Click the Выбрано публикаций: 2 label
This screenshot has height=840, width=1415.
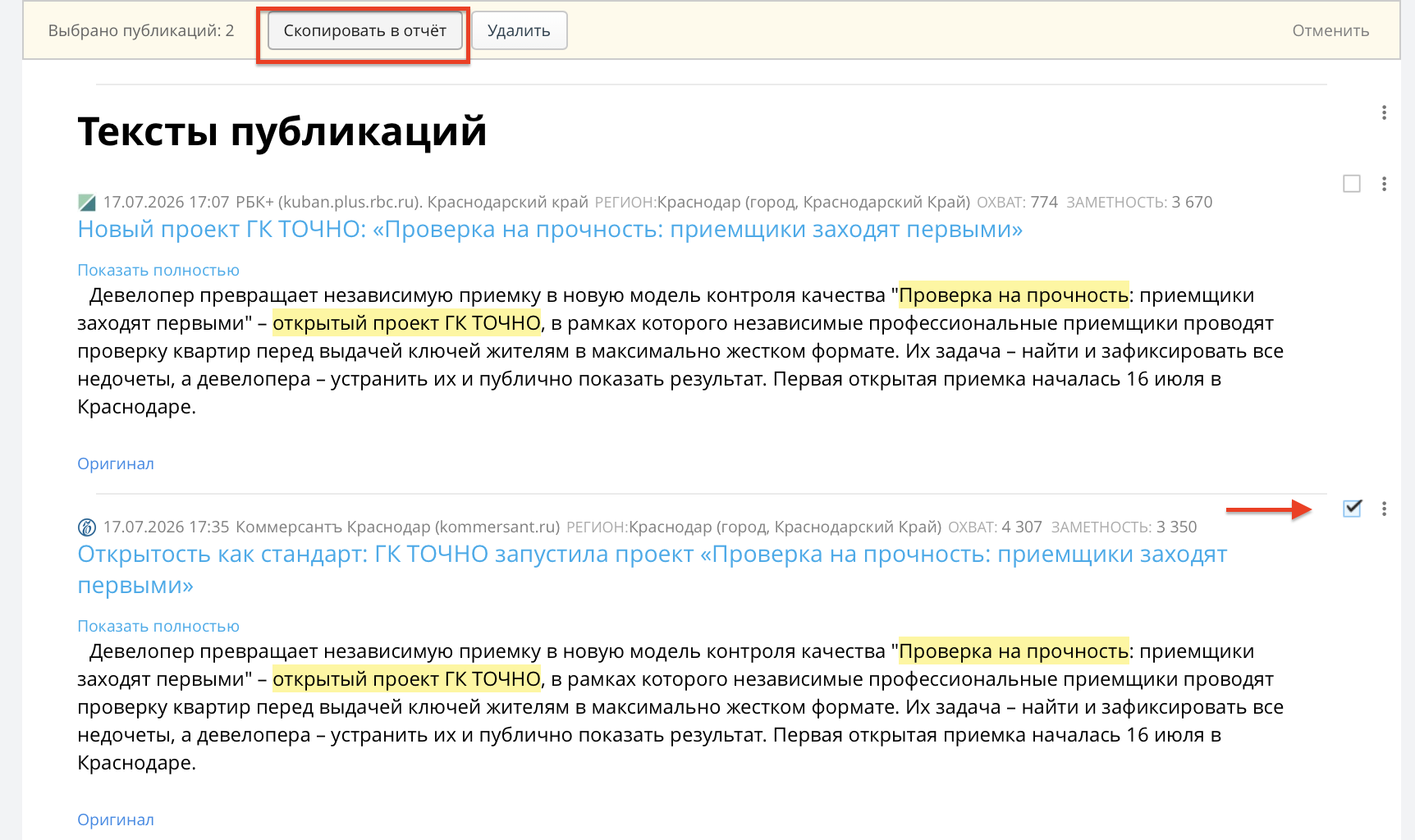coord(141,31)
